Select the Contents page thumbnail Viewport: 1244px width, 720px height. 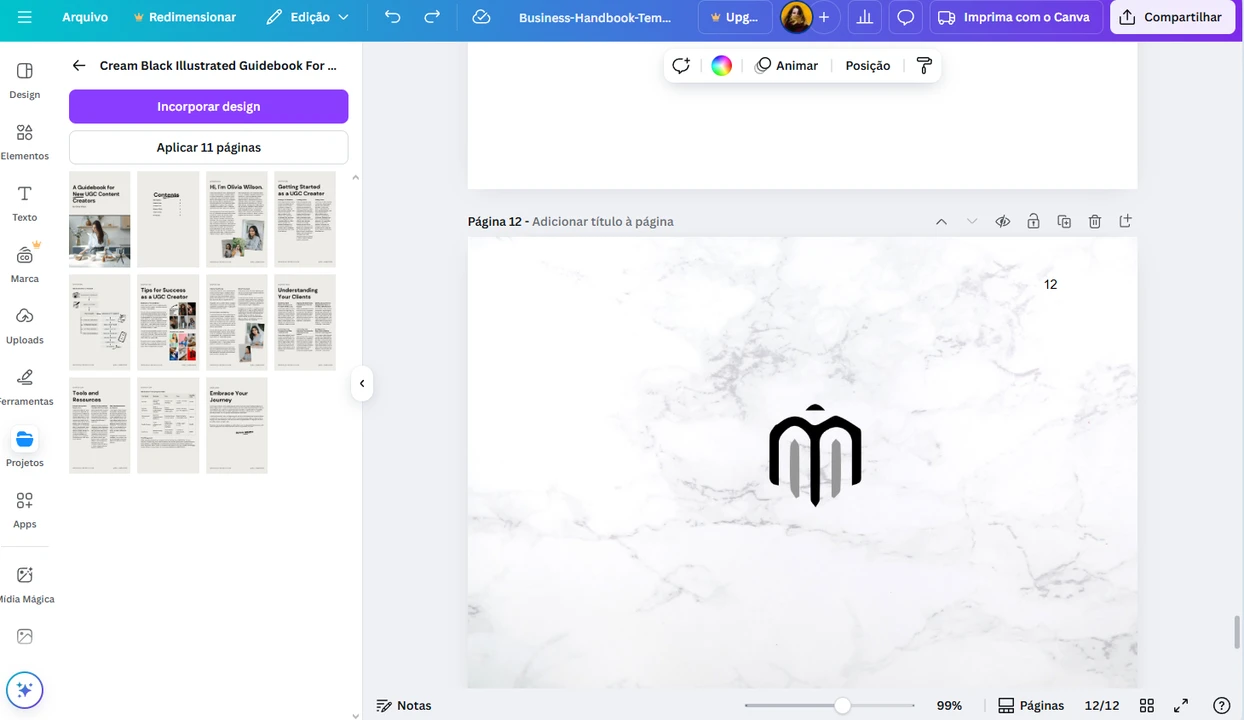(167, 219)
